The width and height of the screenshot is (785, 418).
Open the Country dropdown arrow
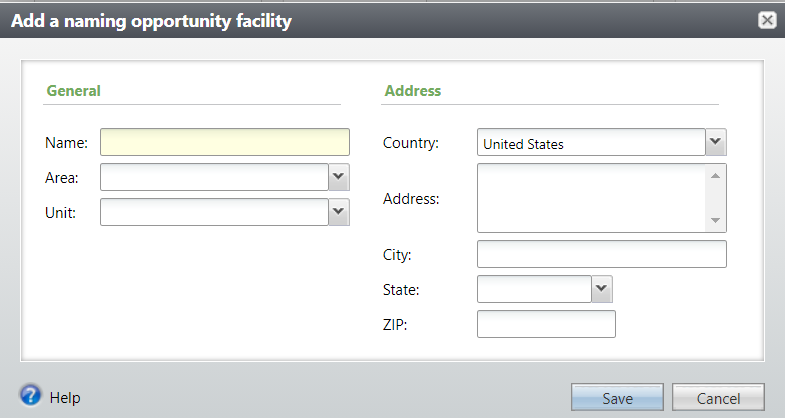pos(716,142)
